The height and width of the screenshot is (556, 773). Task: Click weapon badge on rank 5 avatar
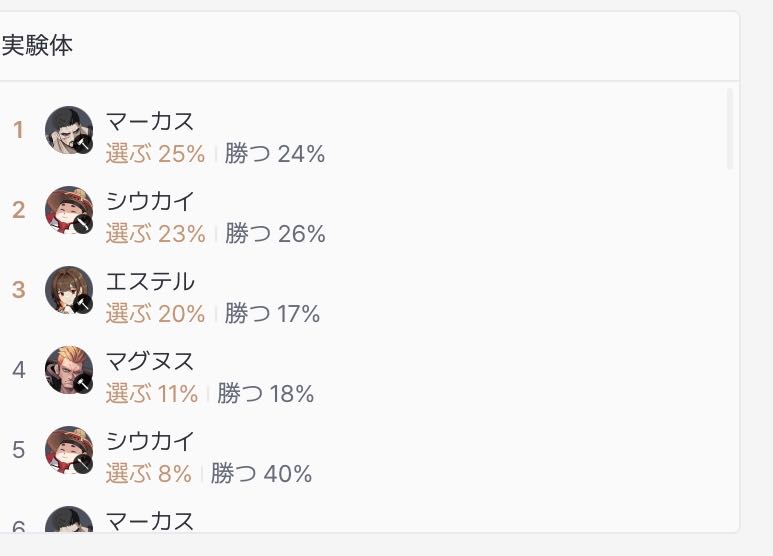pos(83,464)
